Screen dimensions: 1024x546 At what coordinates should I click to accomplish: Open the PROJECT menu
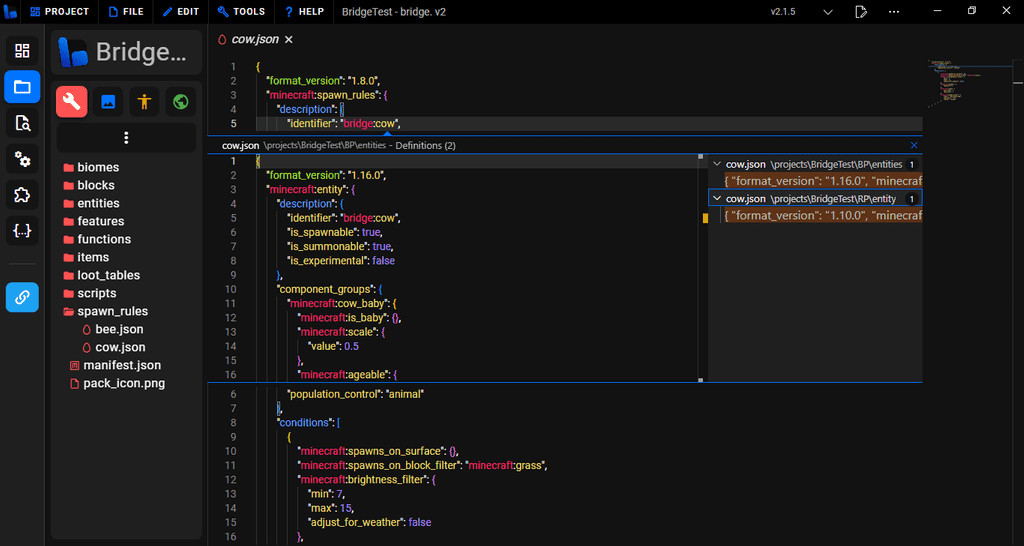click(x=59, y=12)
